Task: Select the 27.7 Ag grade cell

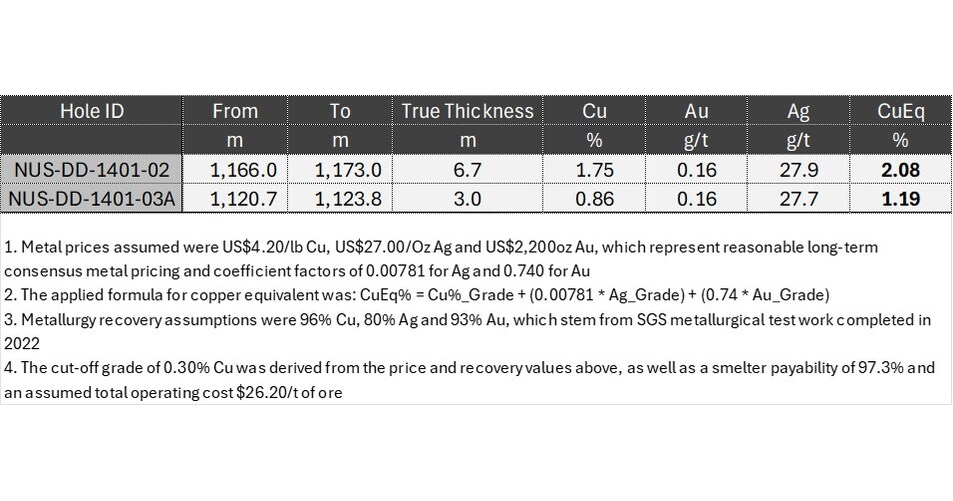Action: (x=797, y=199)
